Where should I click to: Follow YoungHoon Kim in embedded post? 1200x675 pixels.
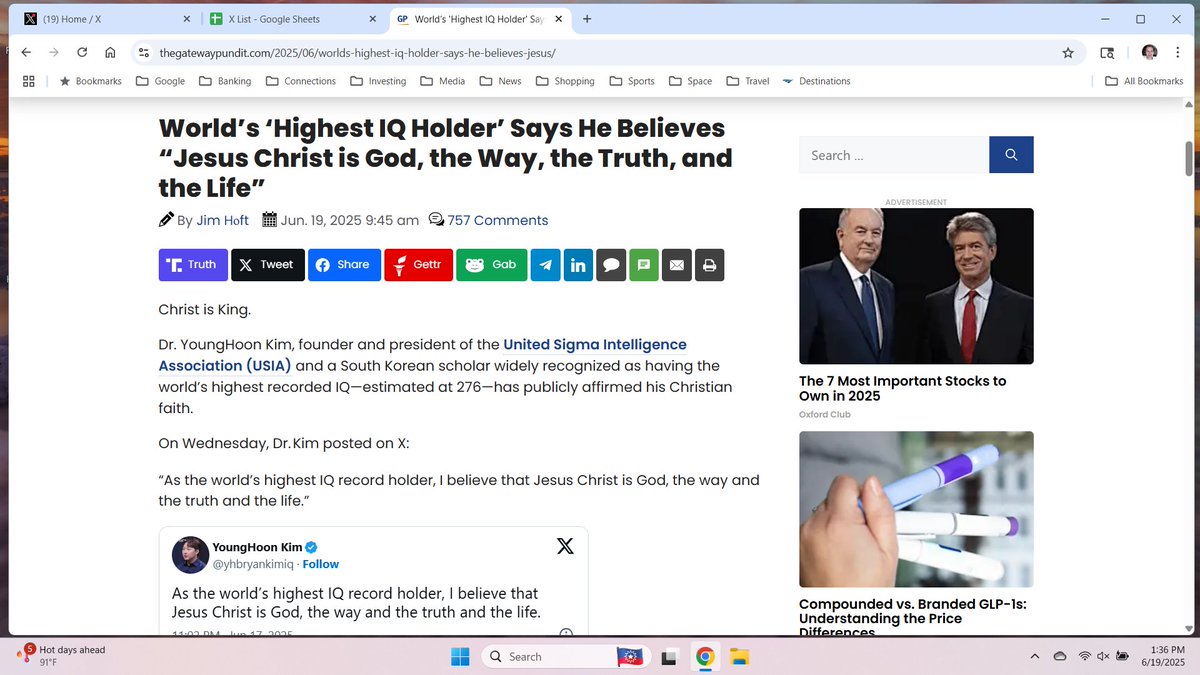pyautogui.click(x=321, y=564)
